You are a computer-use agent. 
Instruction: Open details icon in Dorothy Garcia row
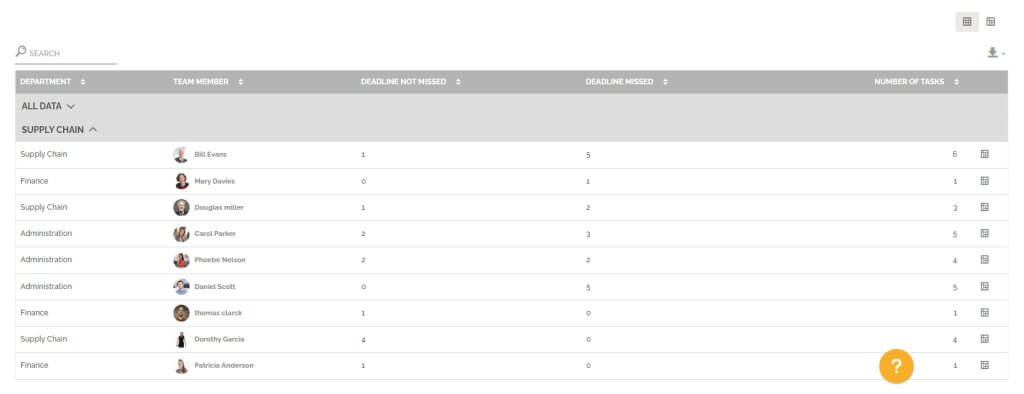coord(984,339)
